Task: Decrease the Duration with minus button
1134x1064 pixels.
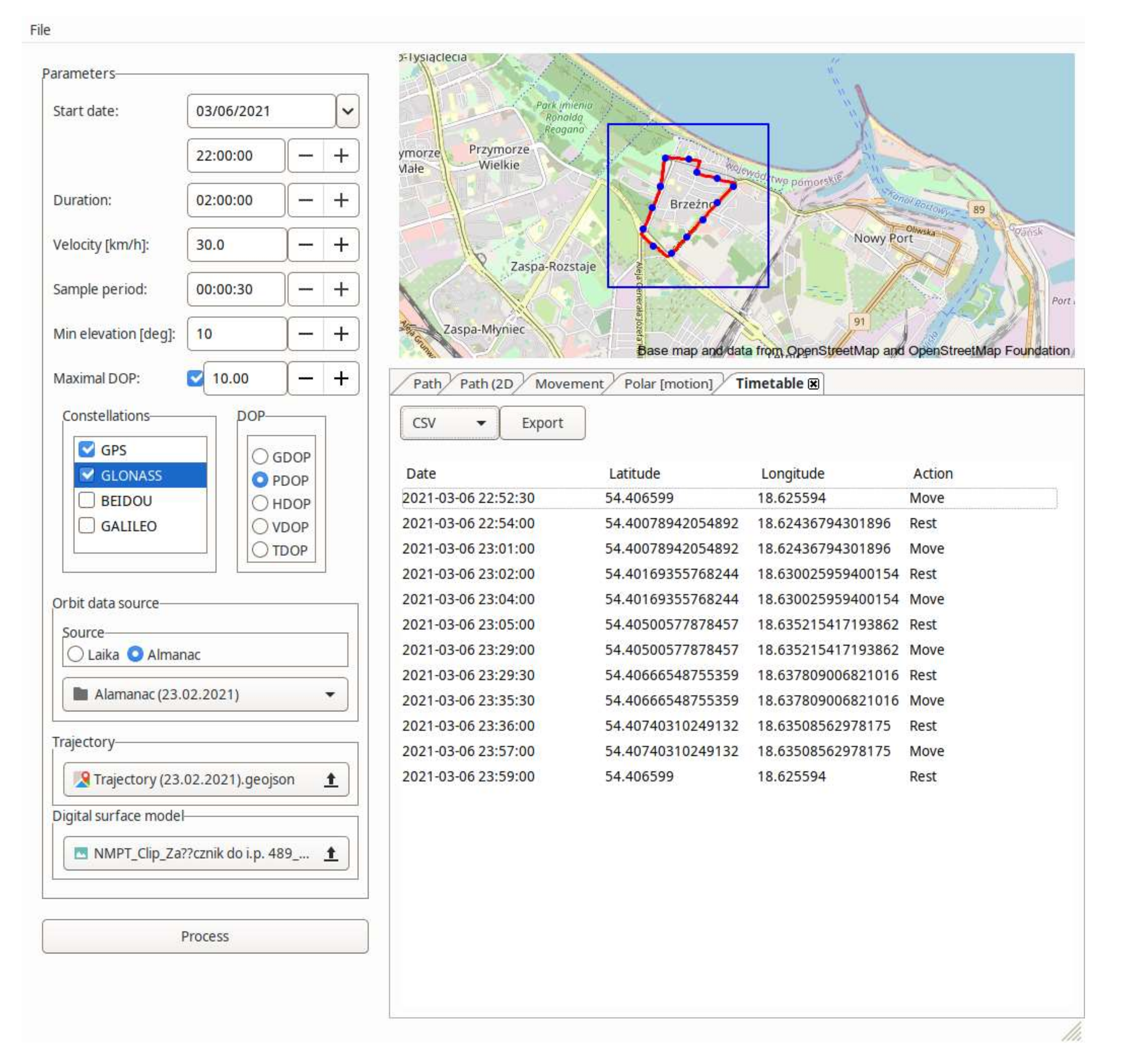Action: pos(306,200)
